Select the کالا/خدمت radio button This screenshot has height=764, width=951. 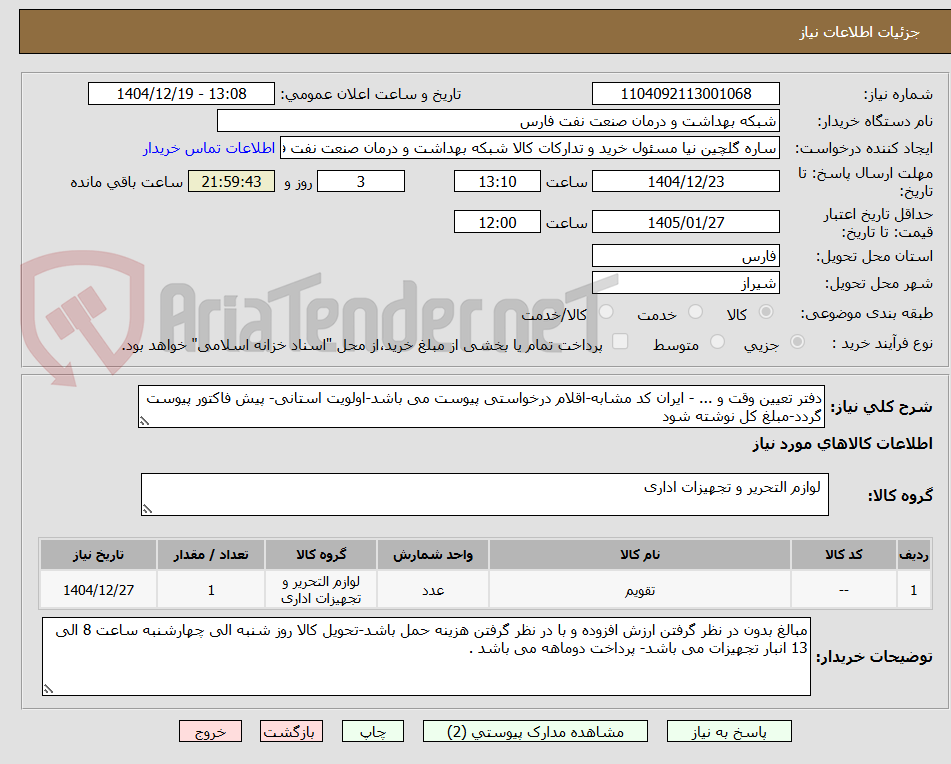[x=606, y=312]
